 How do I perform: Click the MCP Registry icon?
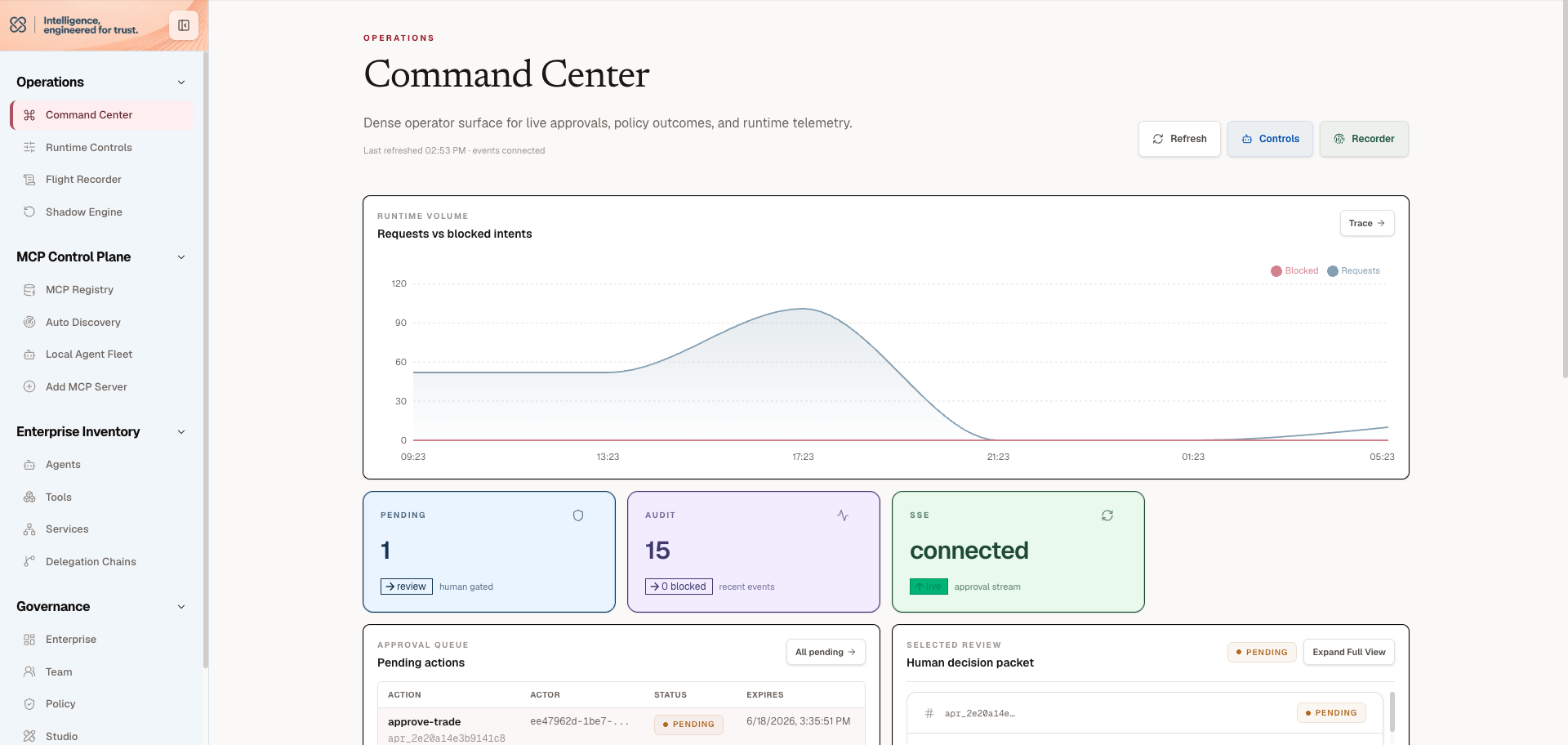[x=29, y=290]
